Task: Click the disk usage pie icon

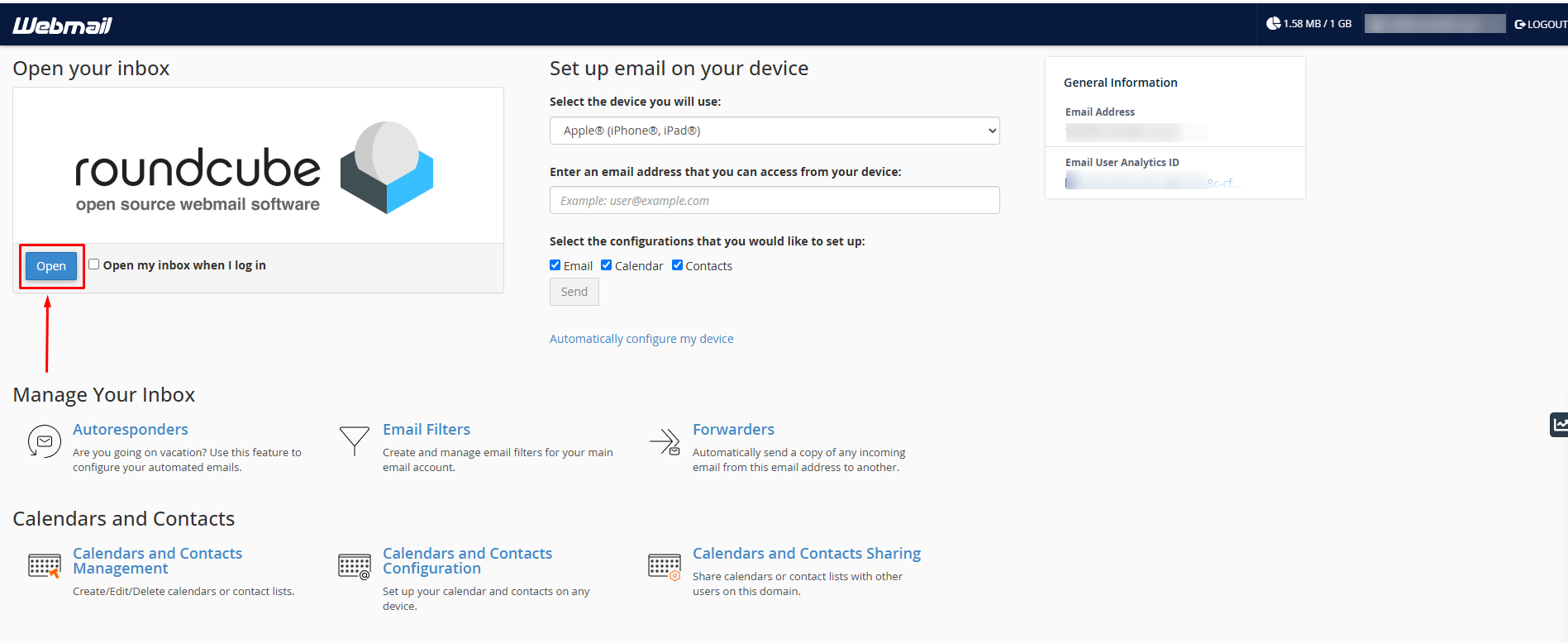Action: (x=1273, y=23)
